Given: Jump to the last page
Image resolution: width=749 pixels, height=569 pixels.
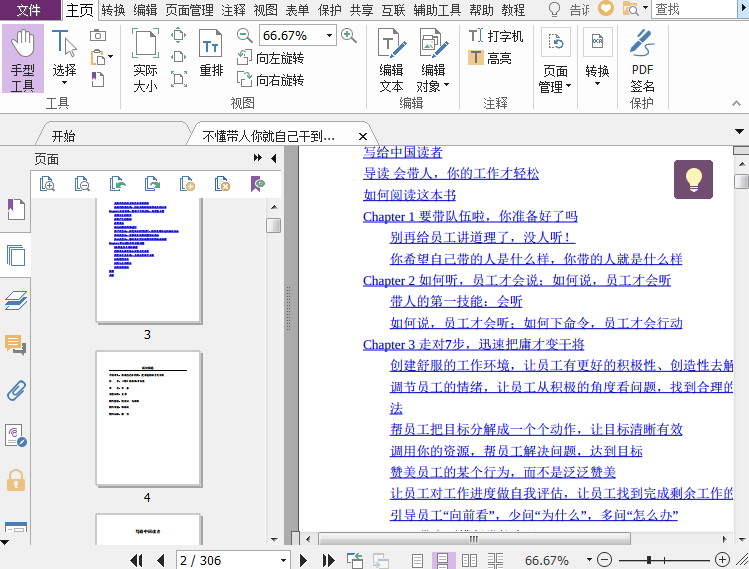Looking at the screenshot, I should pos(328,560).
